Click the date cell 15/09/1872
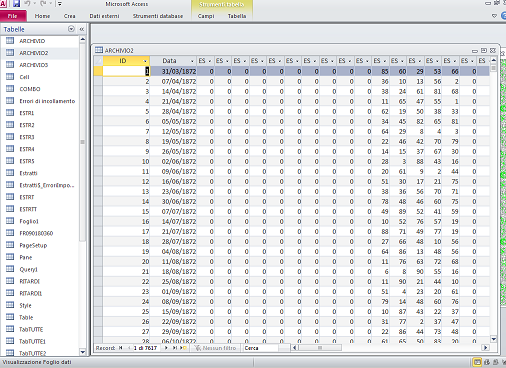 173,311
